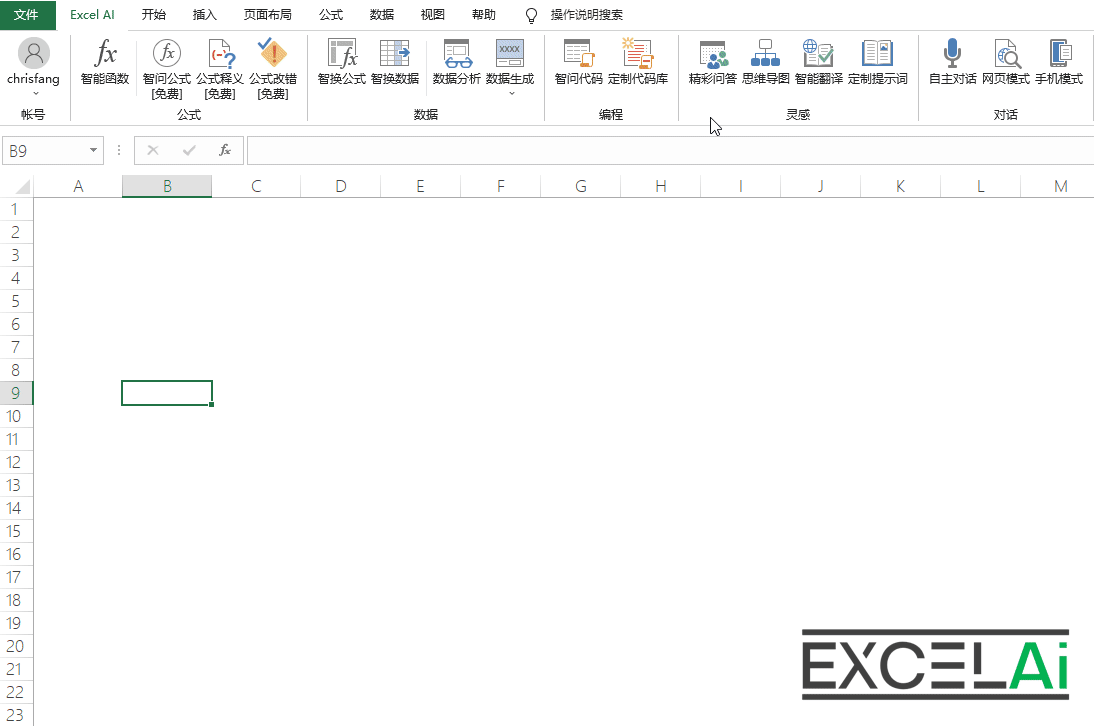
Task: Click the active cell B9
Action: [167, 393]
